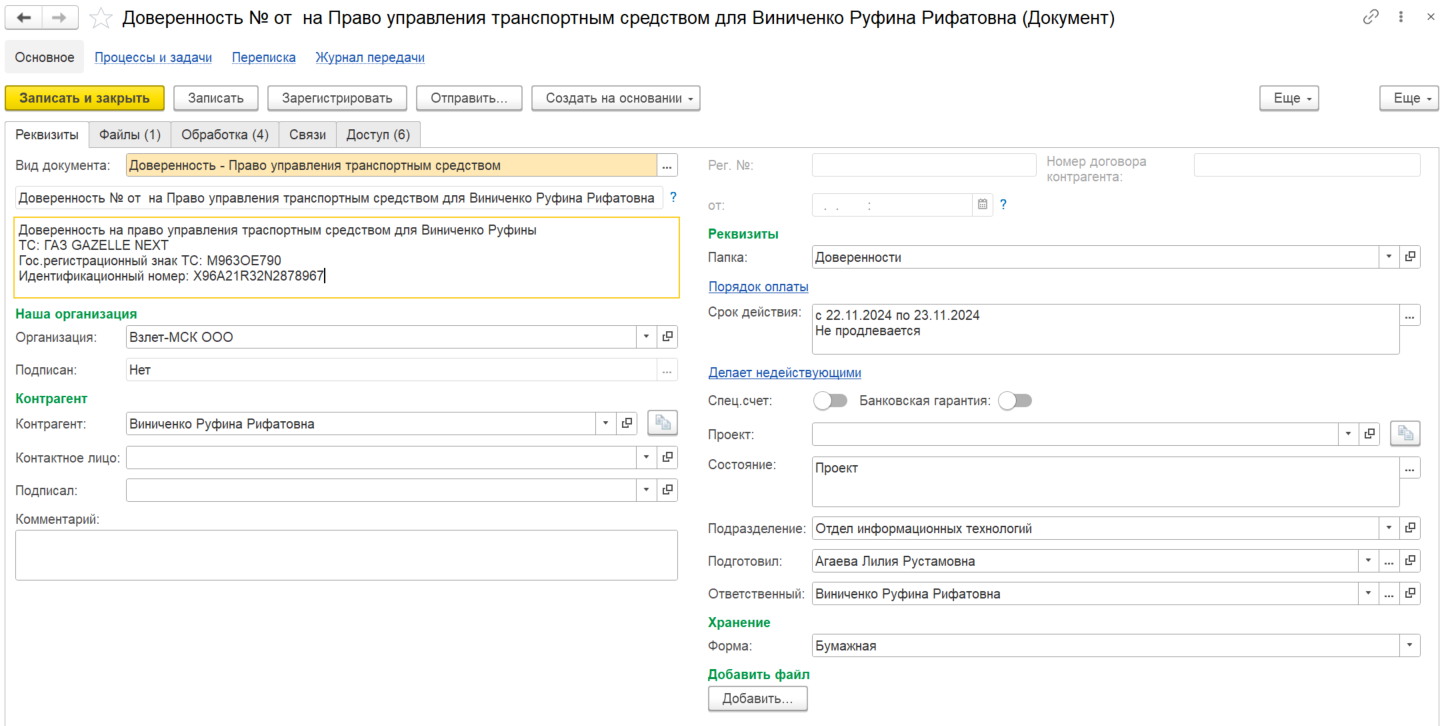This screenshot has height=726, width=1451.
Task: Click the Зарегистрировать button
Action: [337, 98]
